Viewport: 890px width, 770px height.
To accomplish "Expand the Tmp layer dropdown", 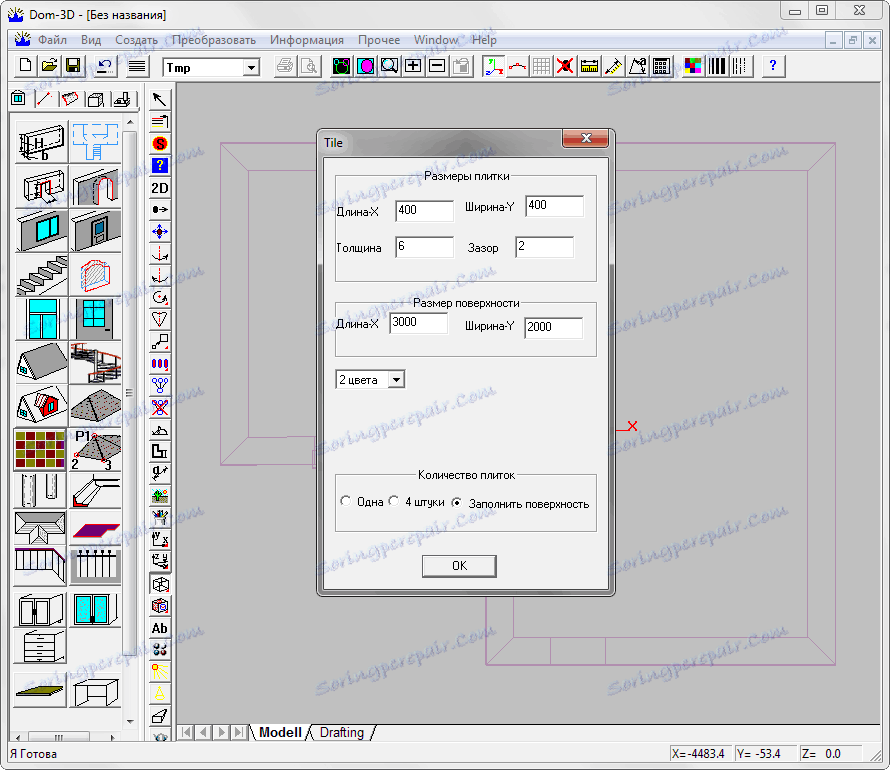I will pos(251,68).
